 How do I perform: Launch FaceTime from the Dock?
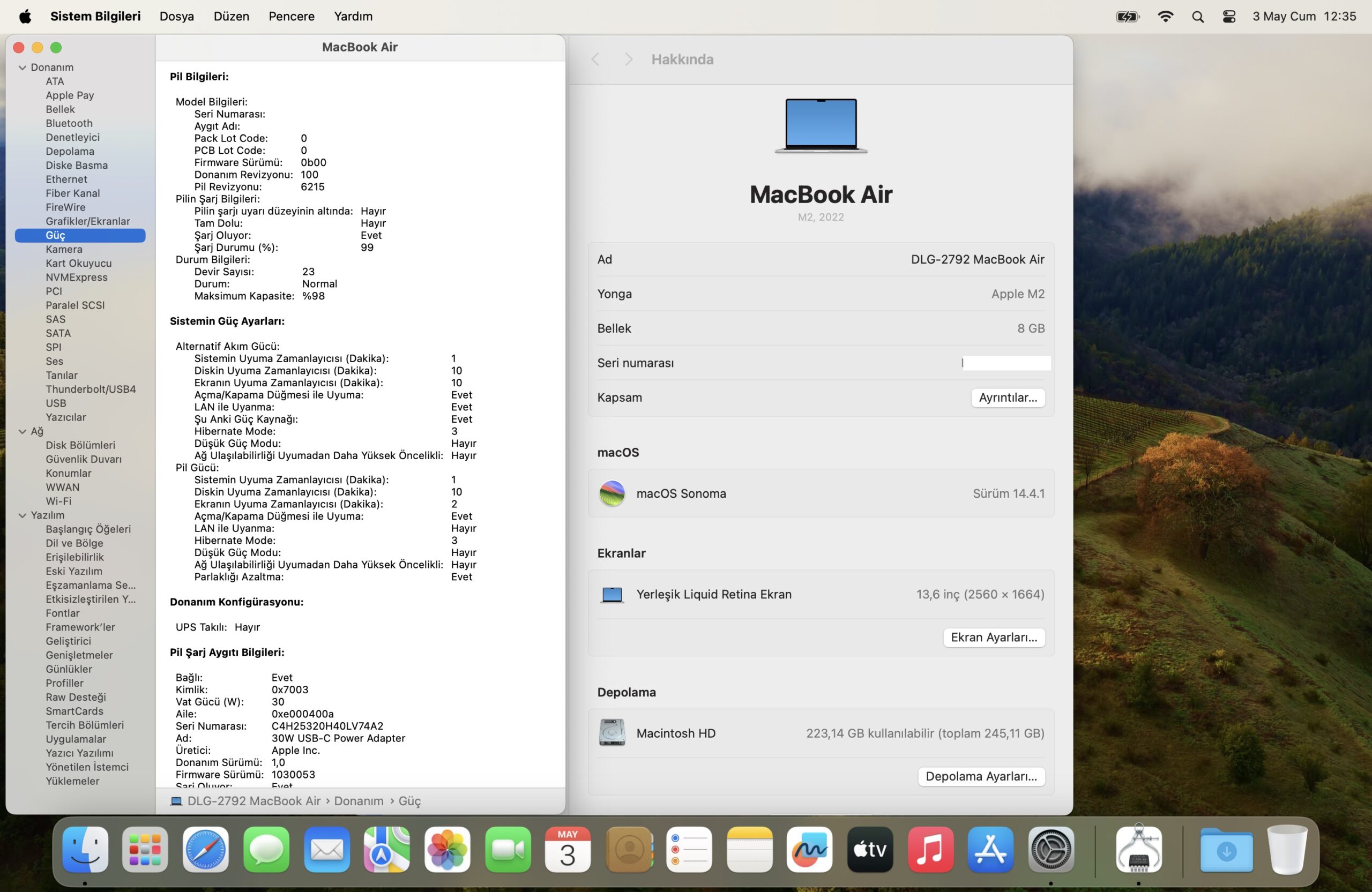click(508, 849)
